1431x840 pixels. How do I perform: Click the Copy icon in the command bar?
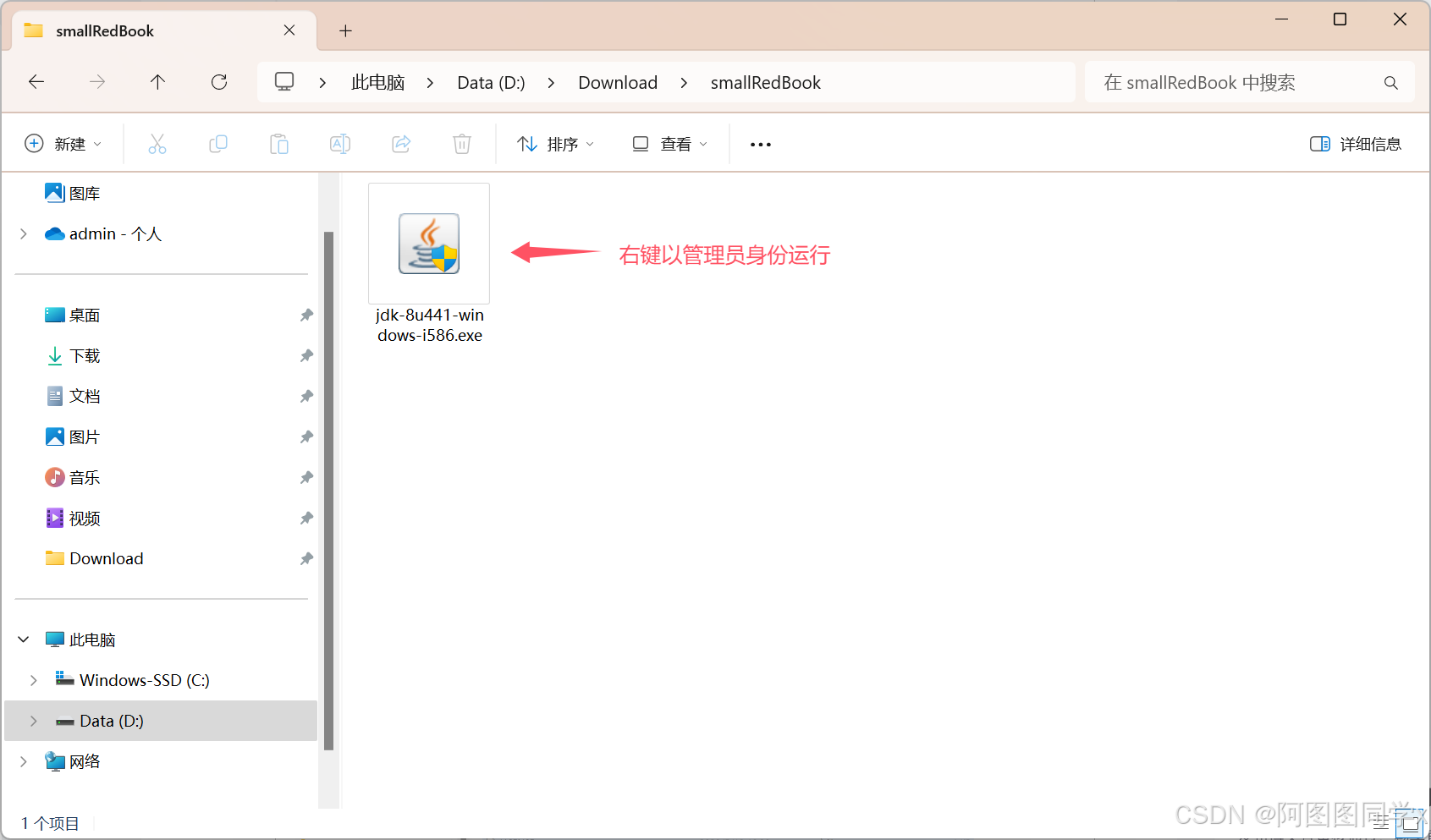(218, 144)
